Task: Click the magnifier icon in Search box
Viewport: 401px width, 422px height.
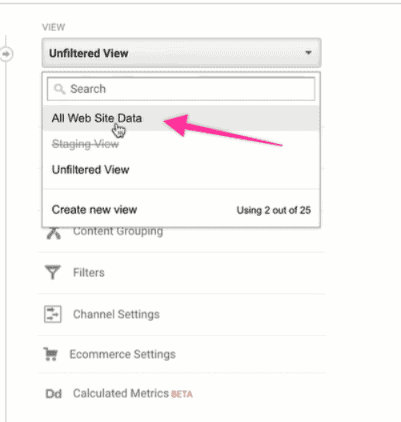Action: (60, 89)
